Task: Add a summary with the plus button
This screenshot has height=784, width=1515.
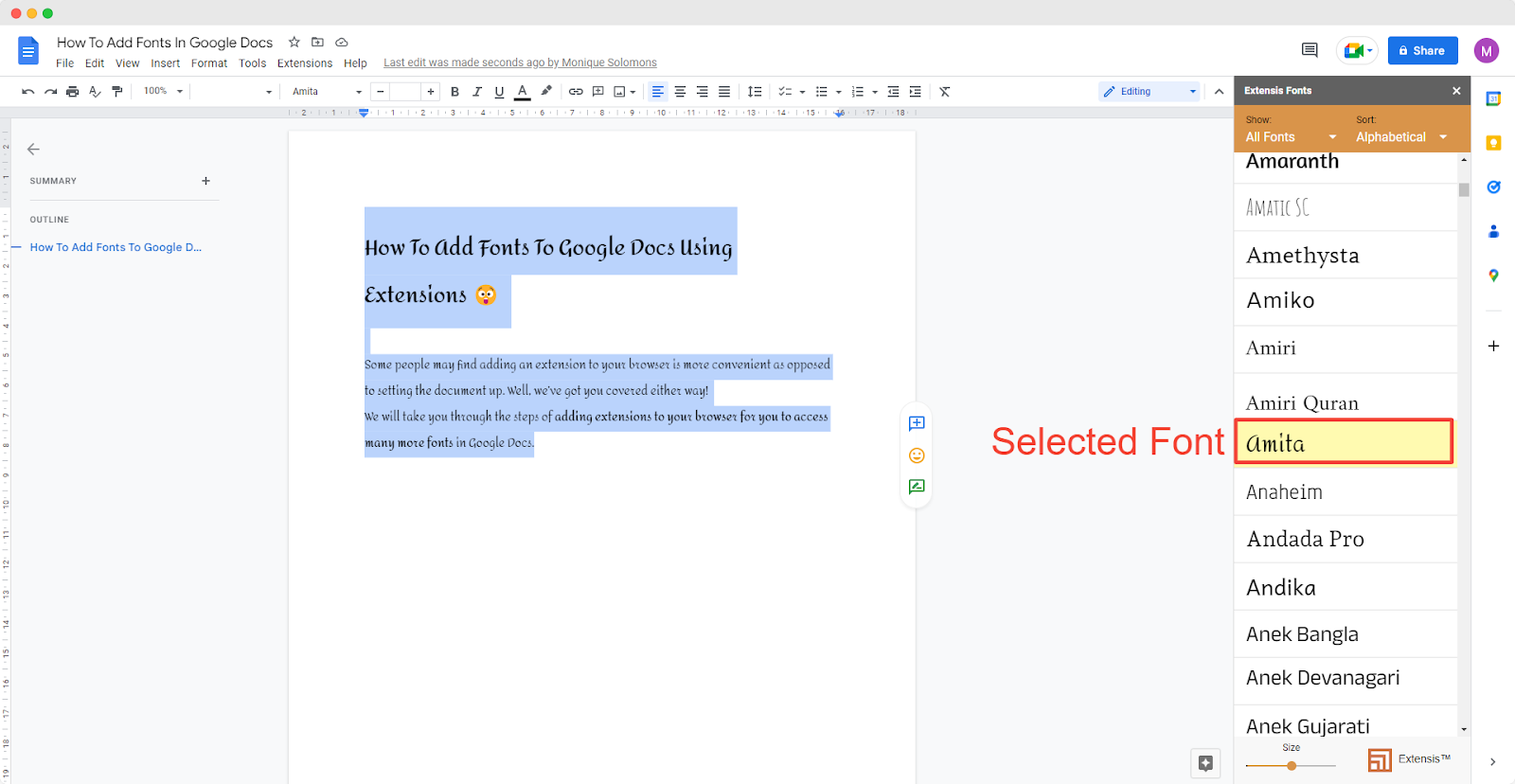Action: (x=205, y=181)
